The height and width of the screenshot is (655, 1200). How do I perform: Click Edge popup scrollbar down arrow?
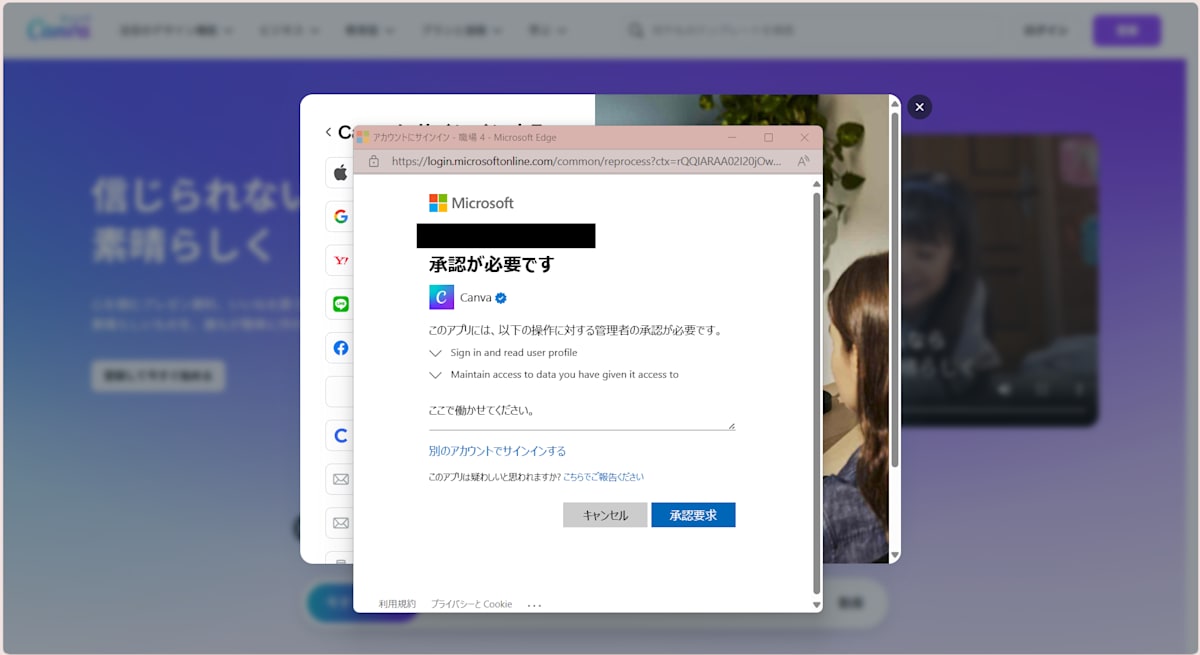point(816,605)
